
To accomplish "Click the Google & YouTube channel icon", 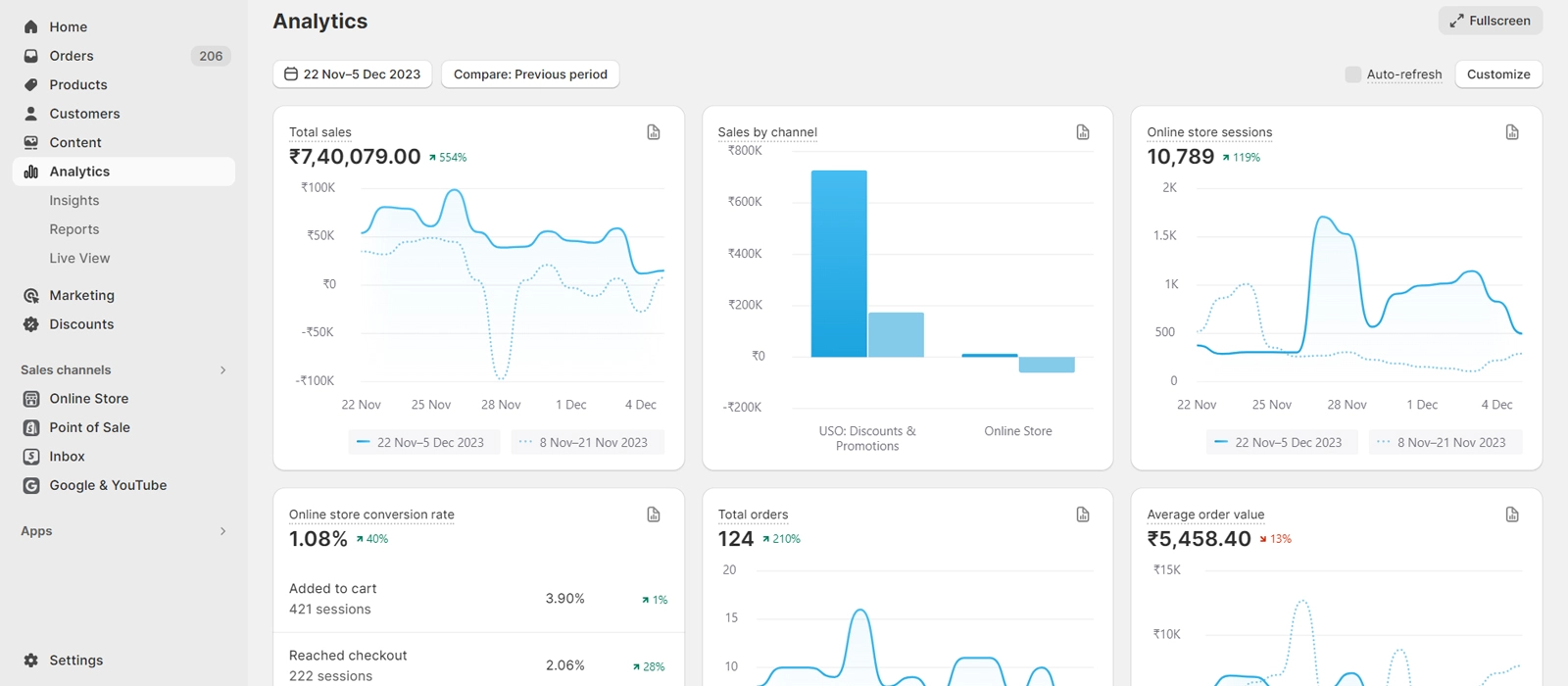I will pos(31,485).
